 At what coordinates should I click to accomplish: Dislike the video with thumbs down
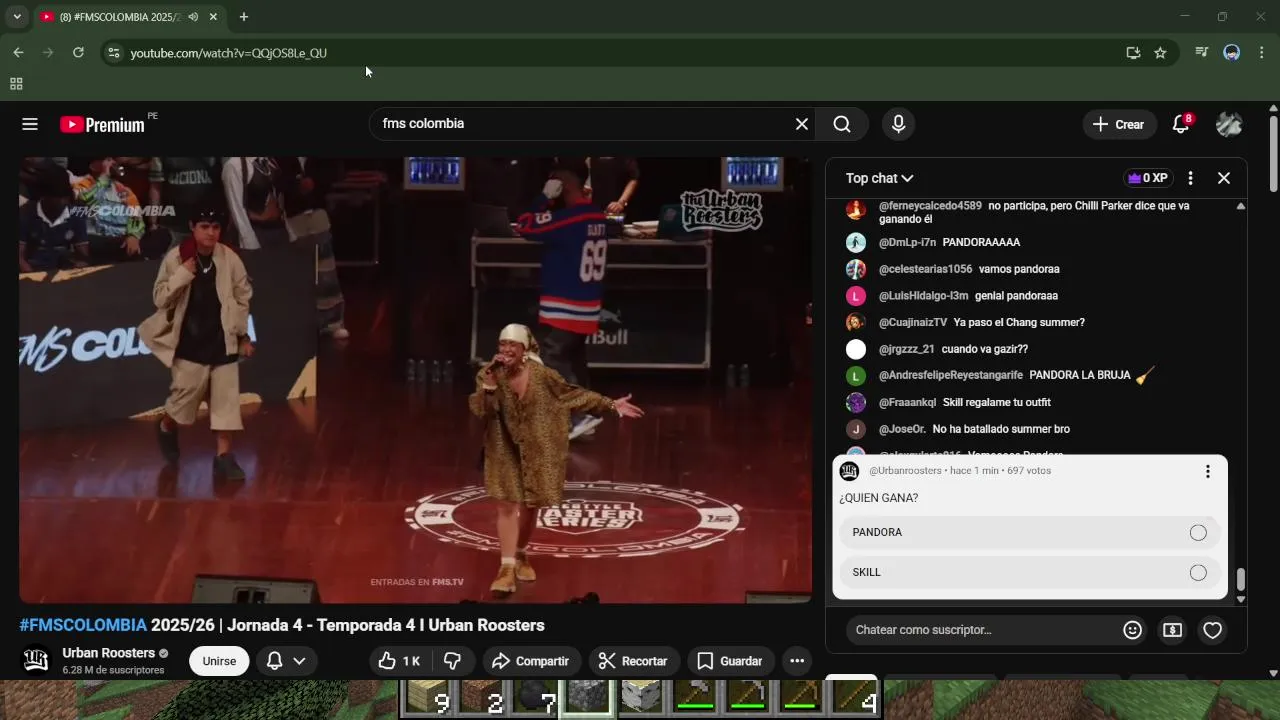click(452, 661)
